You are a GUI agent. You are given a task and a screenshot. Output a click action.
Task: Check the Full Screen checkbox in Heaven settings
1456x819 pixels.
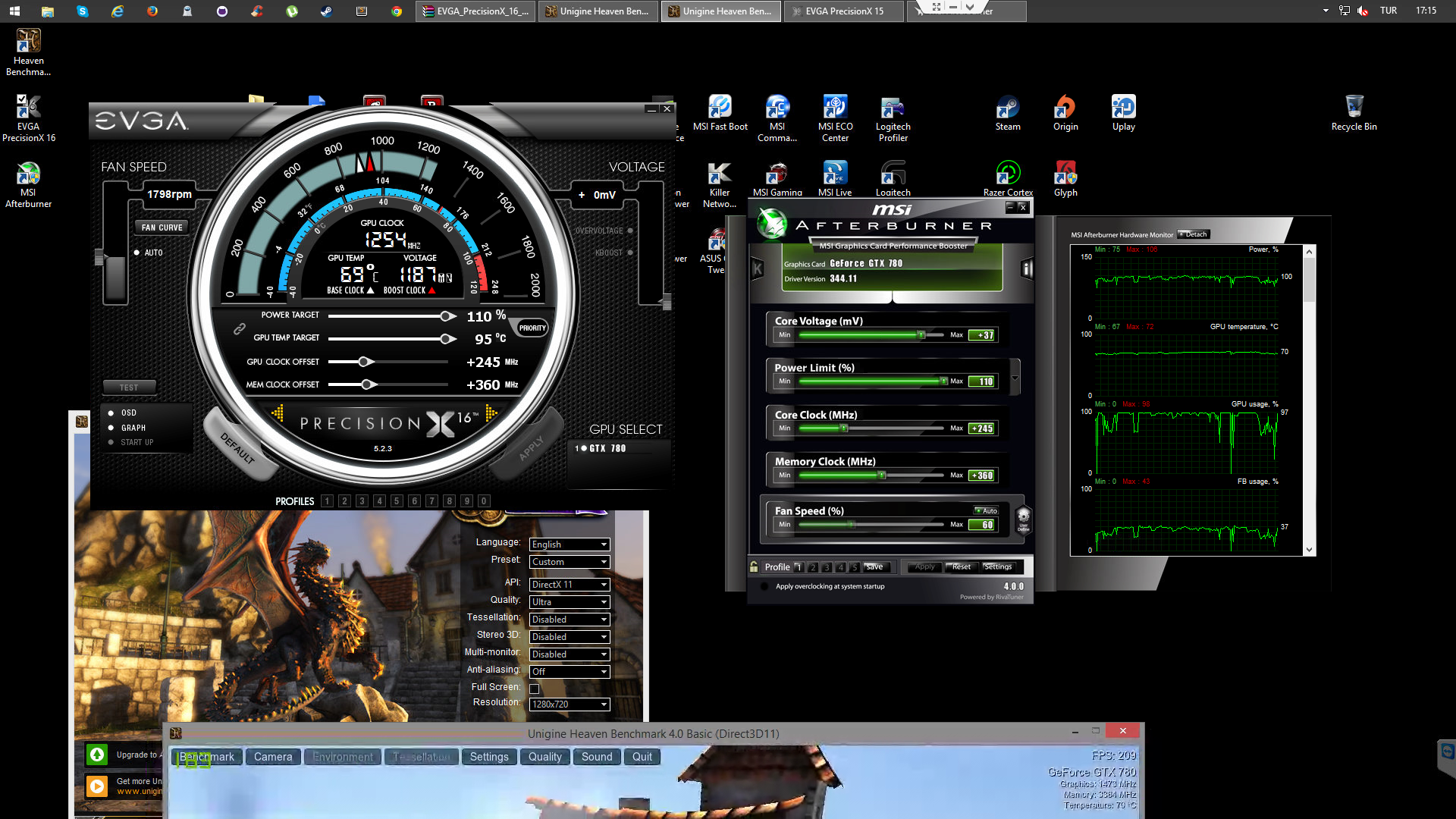[x=534, y=689]
